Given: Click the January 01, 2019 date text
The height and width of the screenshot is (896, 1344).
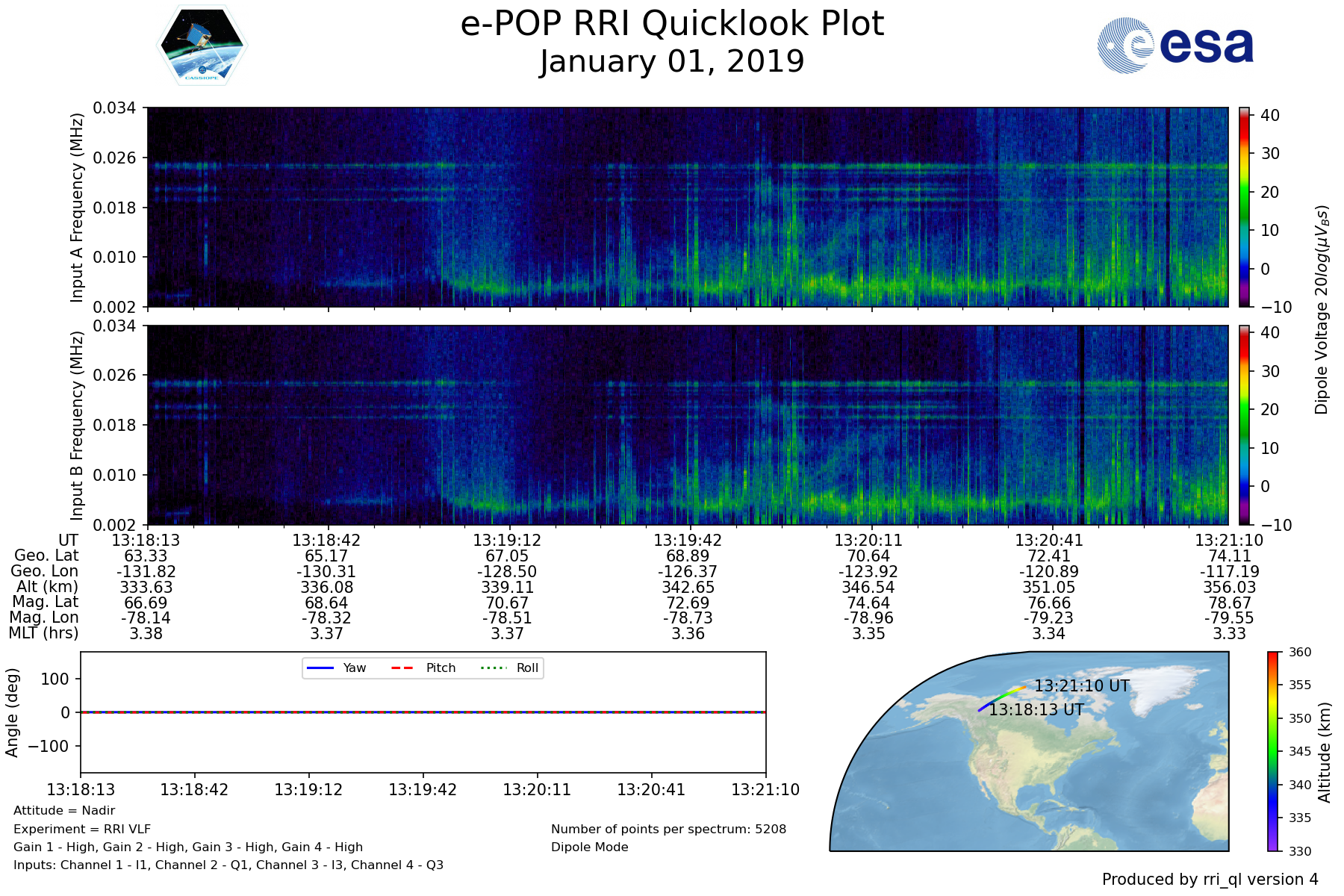Looking at the screenshot, I should coord(672,61).
